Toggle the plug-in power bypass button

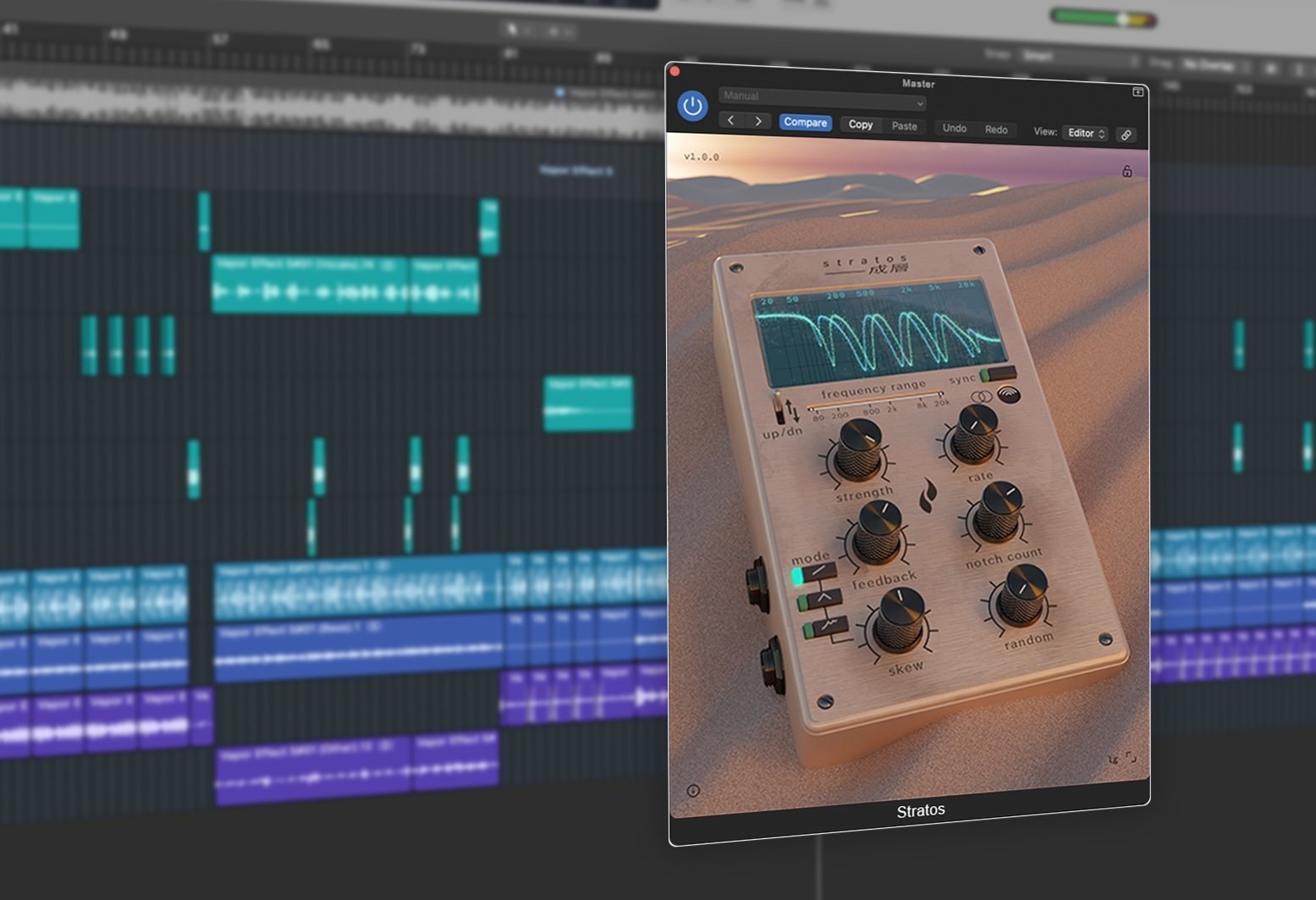click(692, 106)
